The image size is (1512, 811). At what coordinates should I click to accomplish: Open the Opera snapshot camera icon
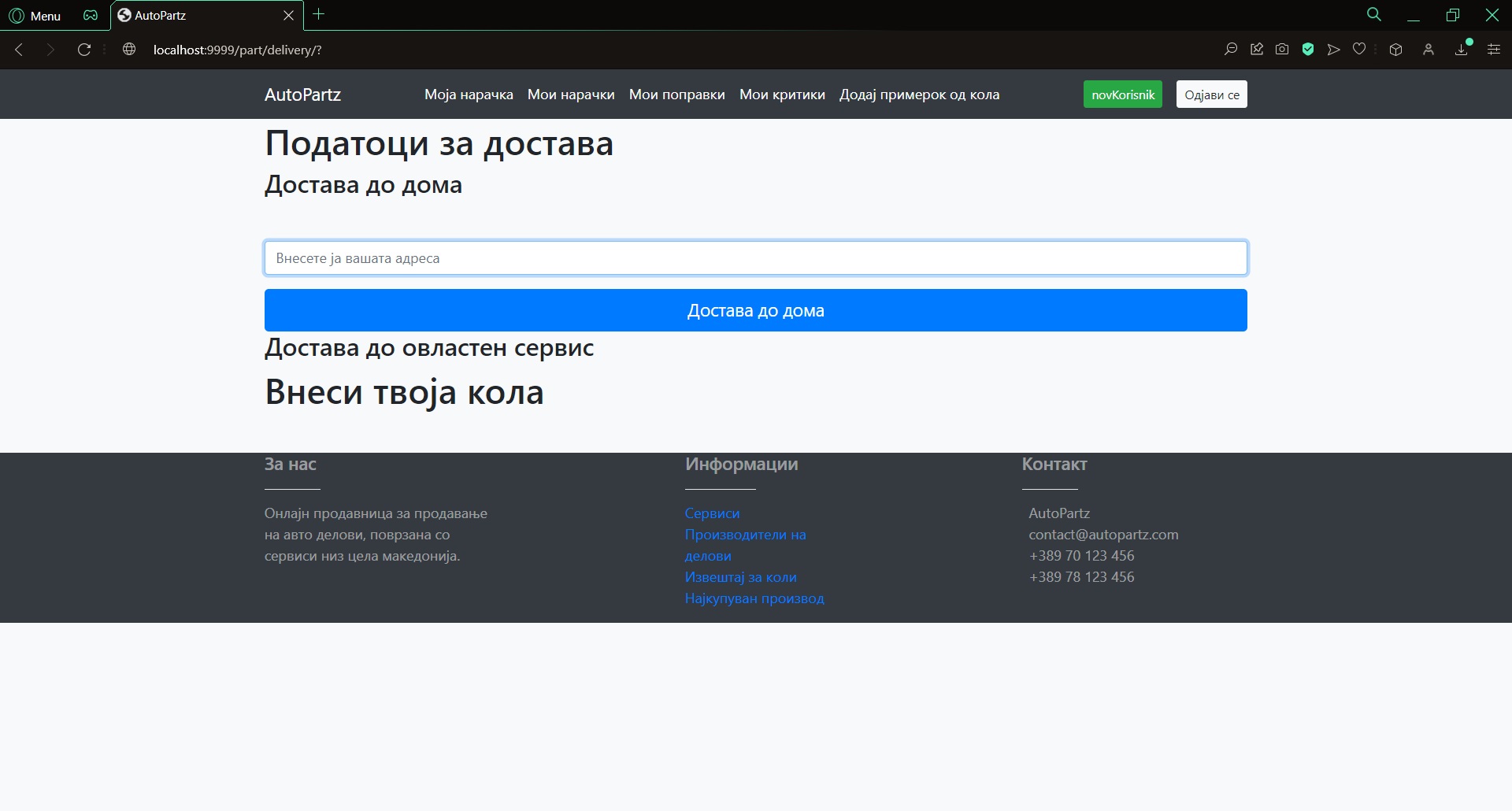click(x=1282, y=50)
